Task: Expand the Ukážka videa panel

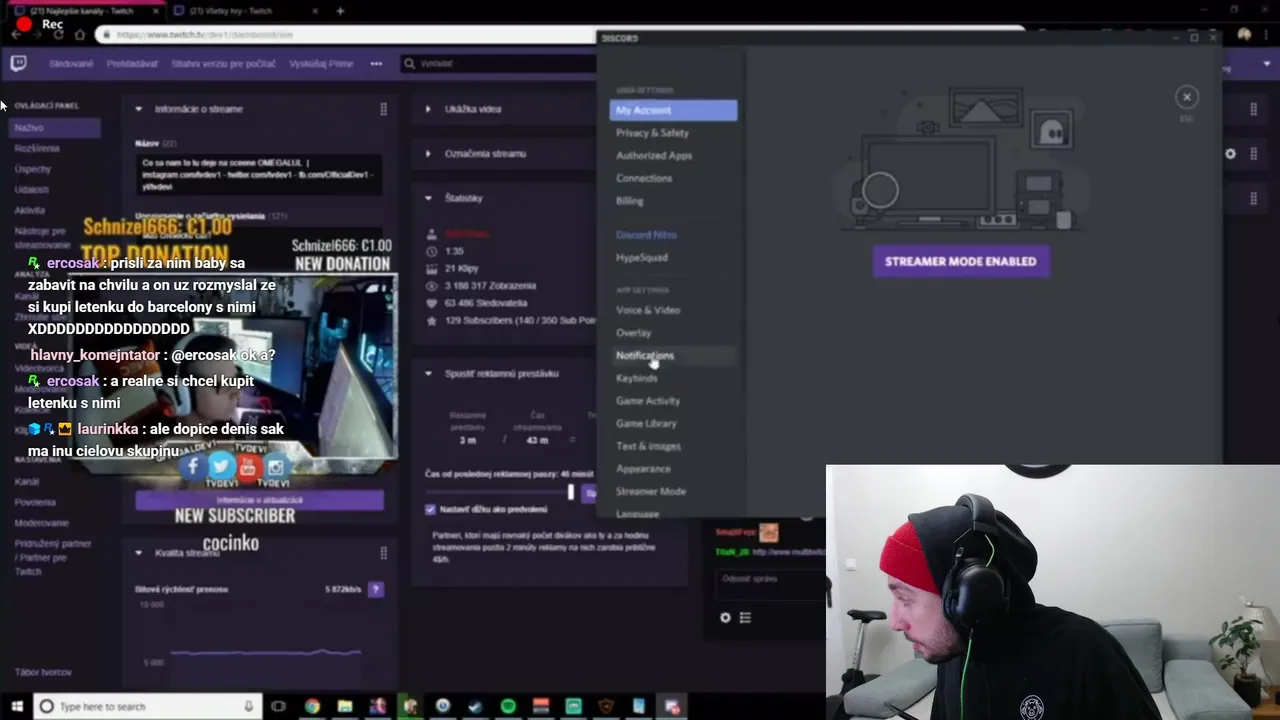Action: click(428, 109)
